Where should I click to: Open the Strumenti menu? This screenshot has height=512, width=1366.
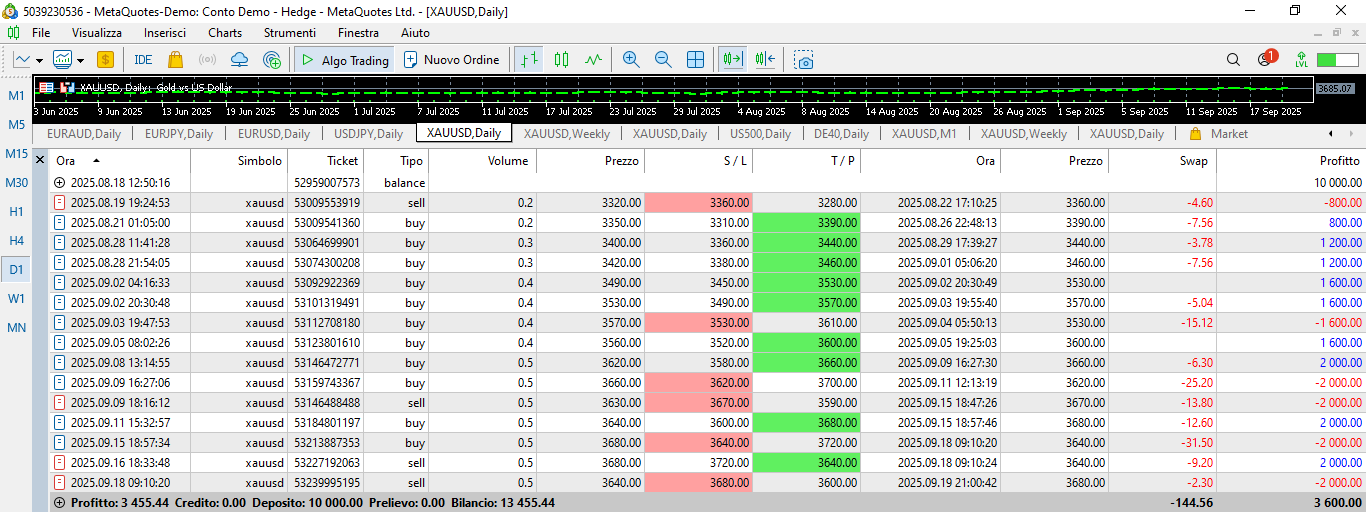point(289,33)
